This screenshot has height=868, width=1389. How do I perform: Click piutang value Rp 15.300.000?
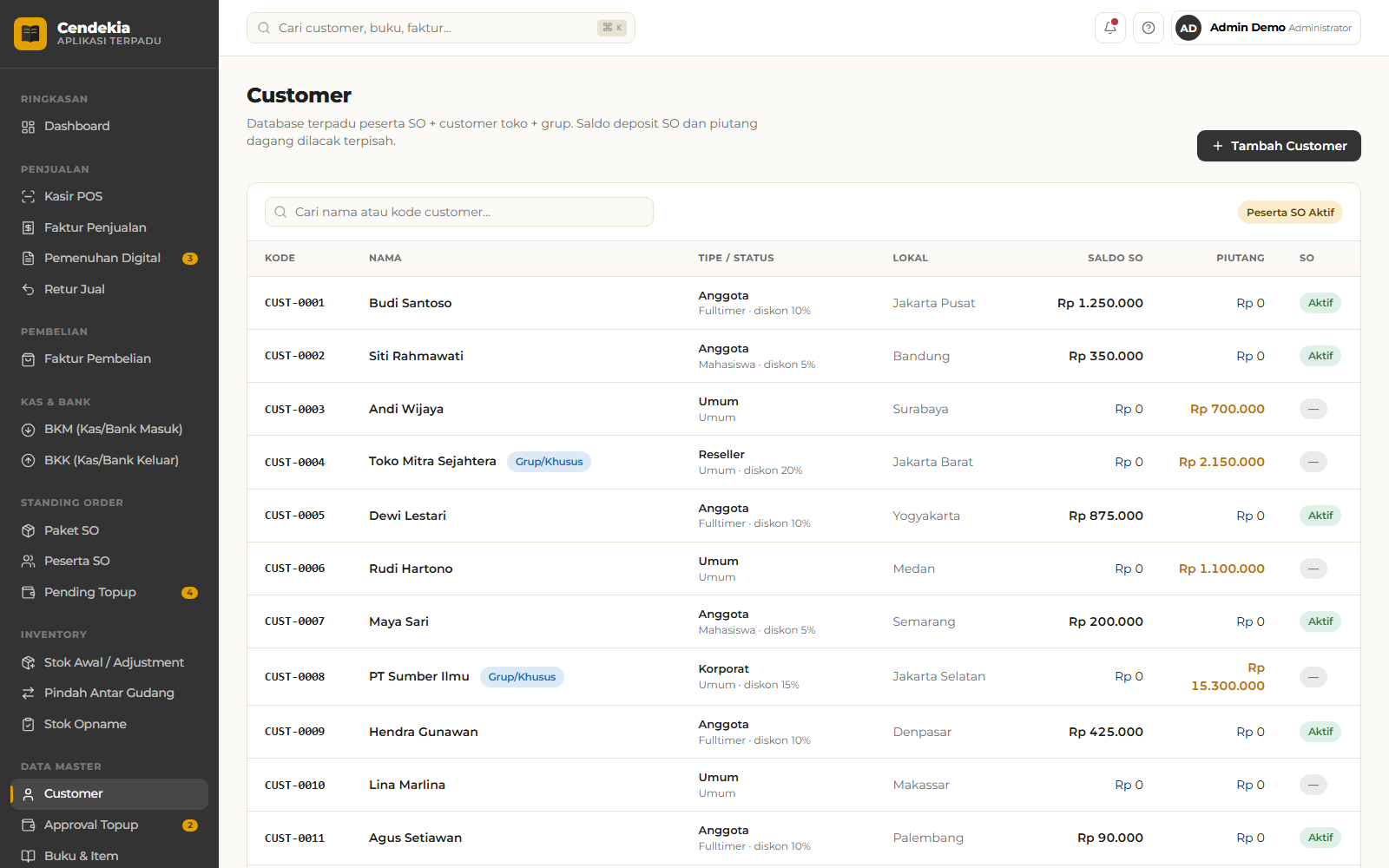pos(1228,677)
